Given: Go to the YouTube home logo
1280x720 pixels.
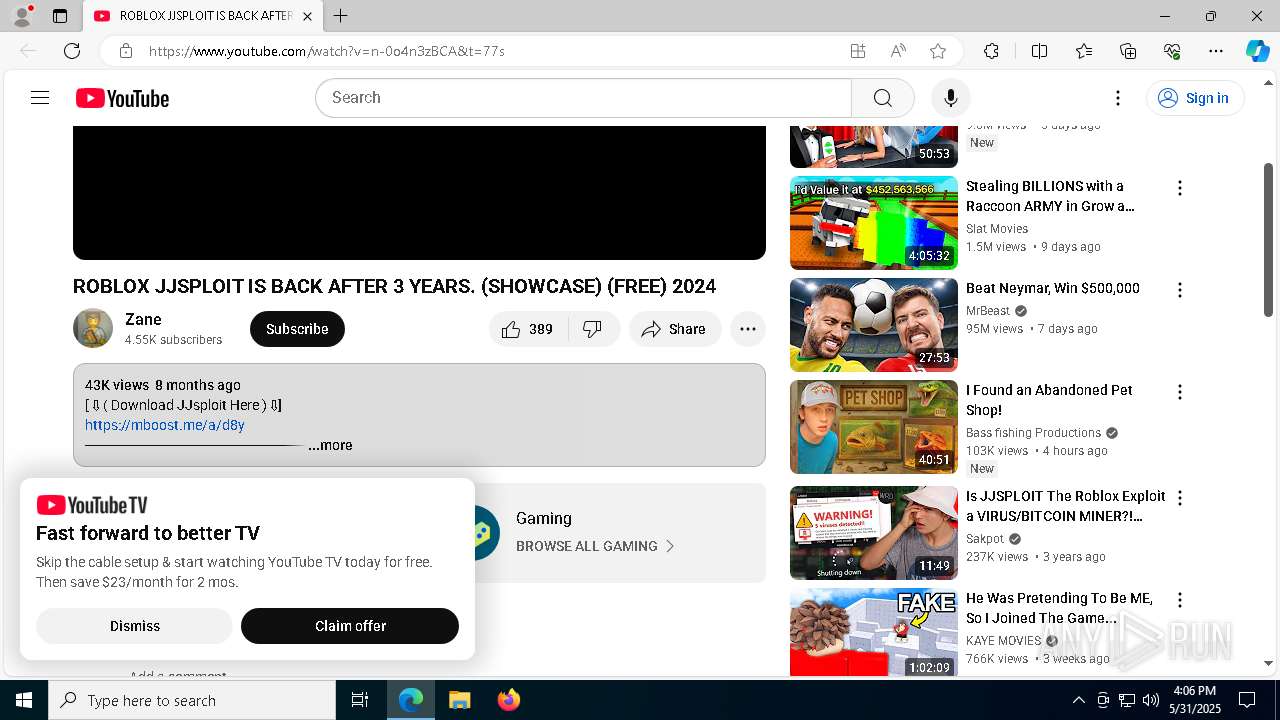Looking at the screenshot, I should [x=122, y=98].
